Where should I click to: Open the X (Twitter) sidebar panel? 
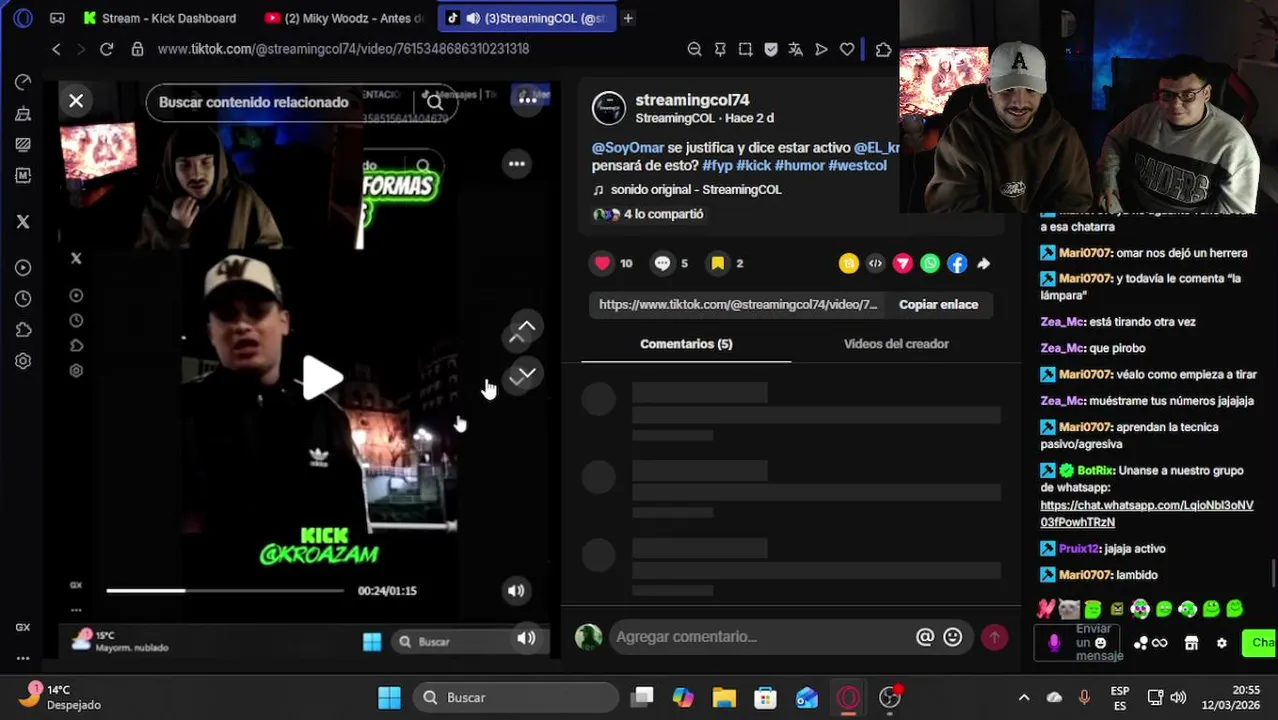coord(23,222)
